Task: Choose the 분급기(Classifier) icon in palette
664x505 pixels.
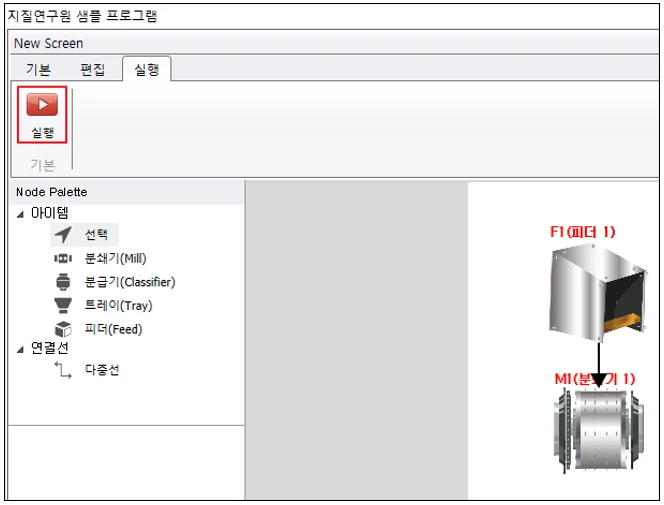Action: click(63, 281)
